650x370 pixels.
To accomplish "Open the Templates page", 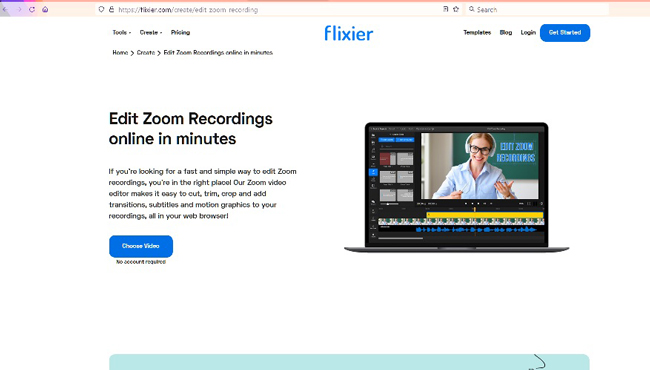I will click(x=477, y=32).
